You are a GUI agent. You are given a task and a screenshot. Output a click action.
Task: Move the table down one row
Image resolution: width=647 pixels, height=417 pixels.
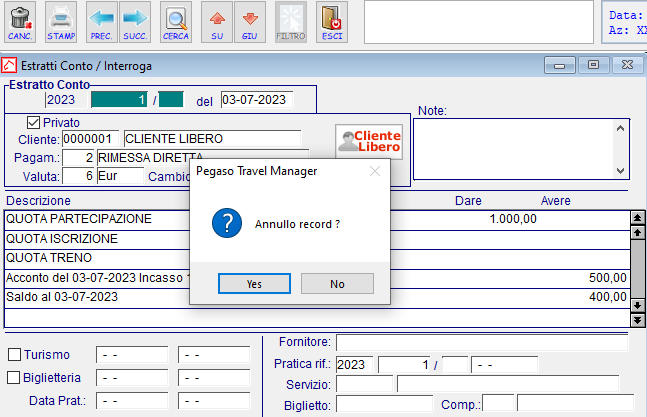[x=638, y=305]
